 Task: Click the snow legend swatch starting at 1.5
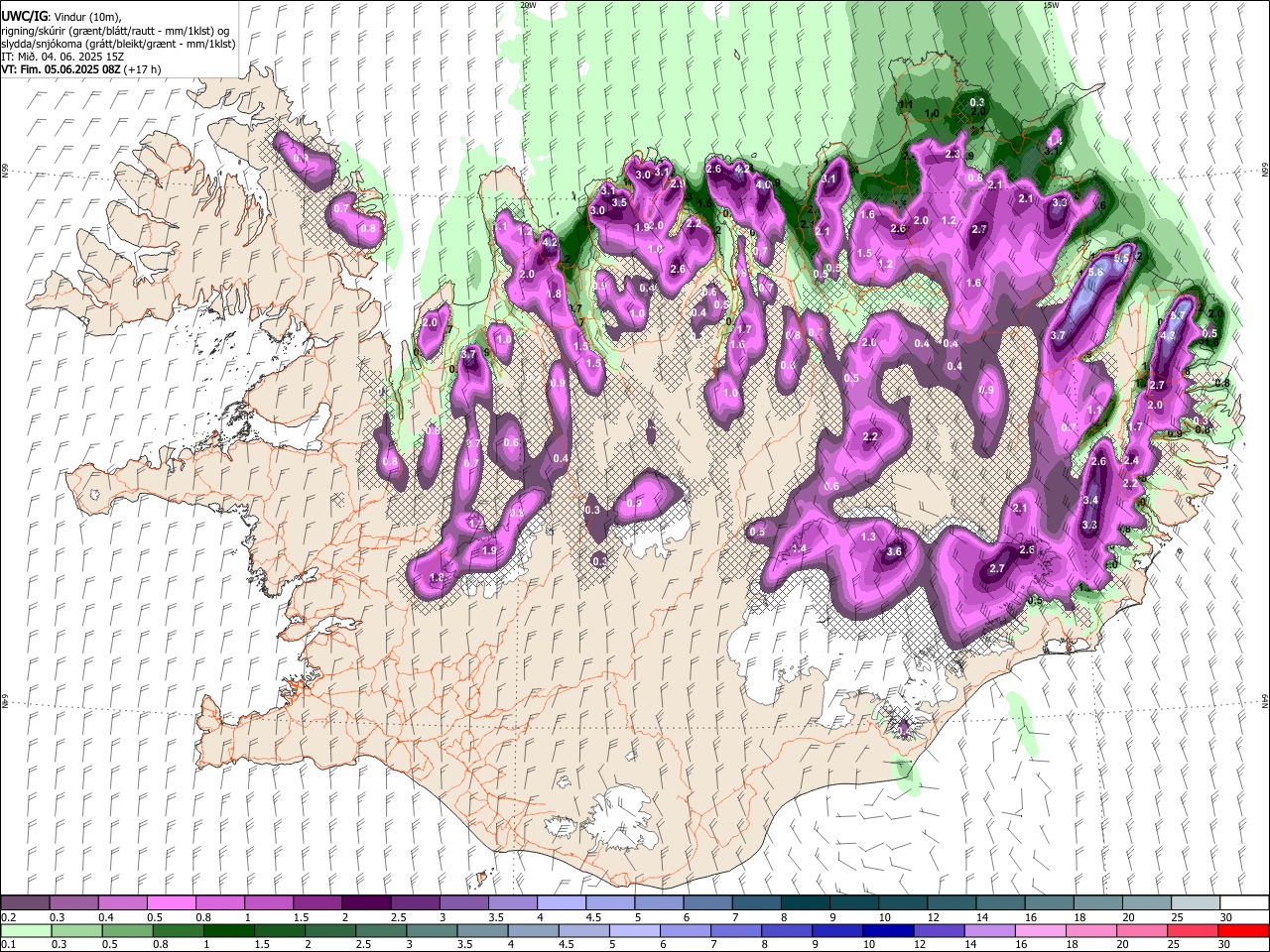[317, 903]
